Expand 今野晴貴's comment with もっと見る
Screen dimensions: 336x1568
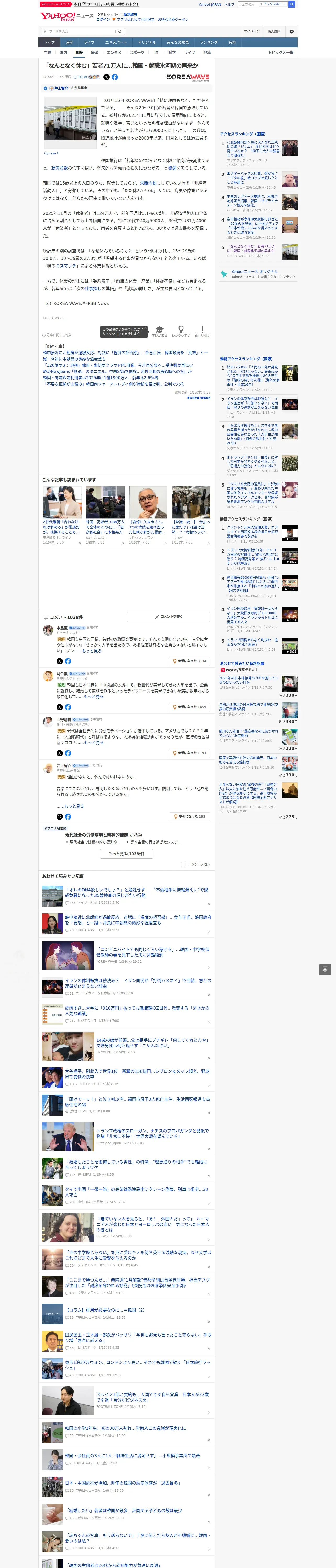93,743
